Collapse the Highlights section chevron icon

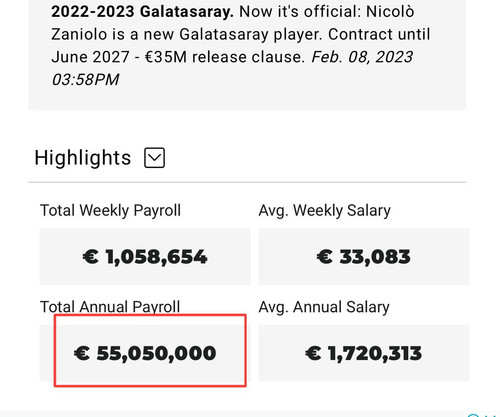pos(154,158)
